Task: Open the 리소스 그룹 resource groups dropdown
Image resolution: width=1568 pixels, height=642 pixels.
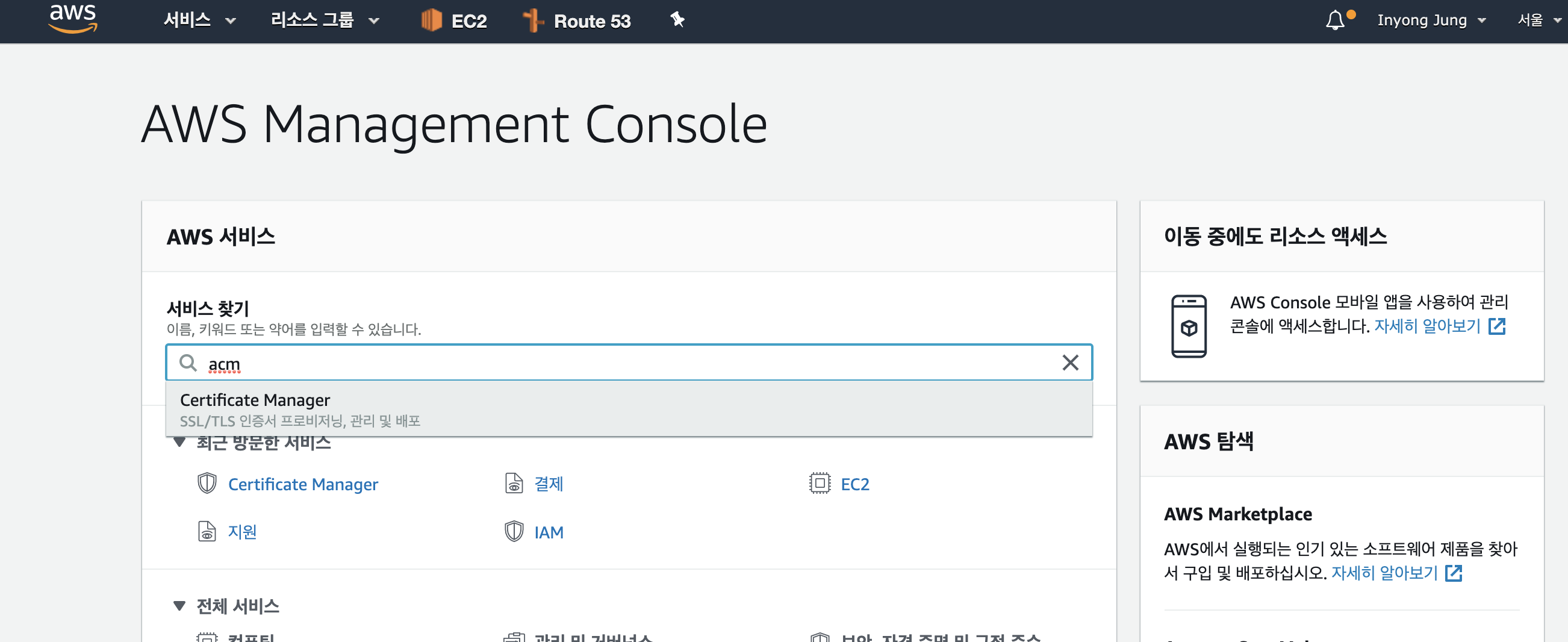Action: [325, 20]
